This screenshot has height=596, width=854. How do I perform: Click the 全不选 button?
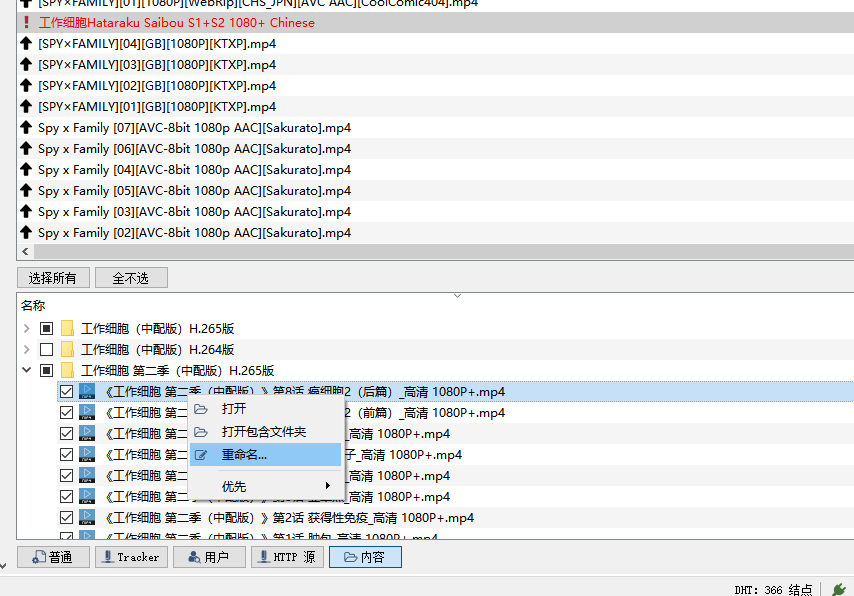131,278
